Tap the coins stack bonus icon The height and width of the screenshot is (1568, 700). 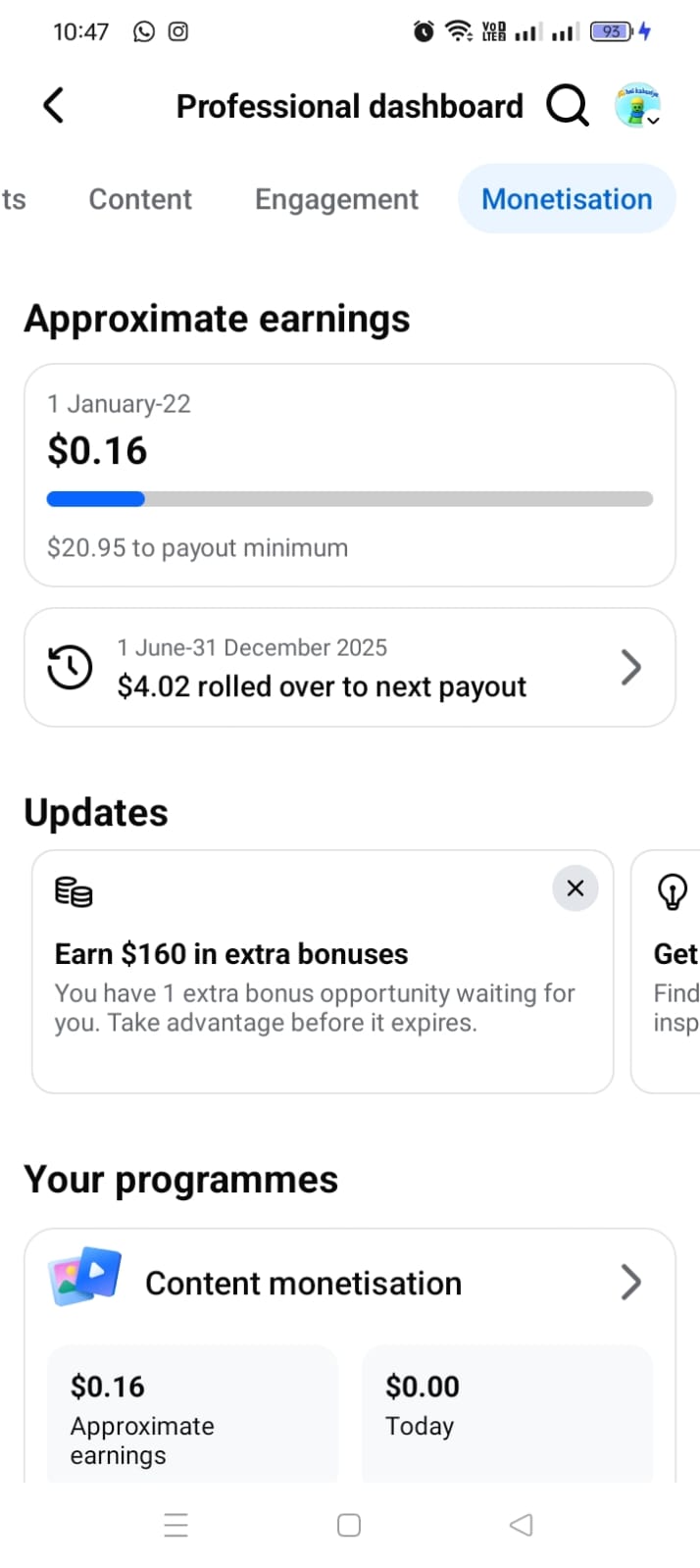[x=74, y=892]
